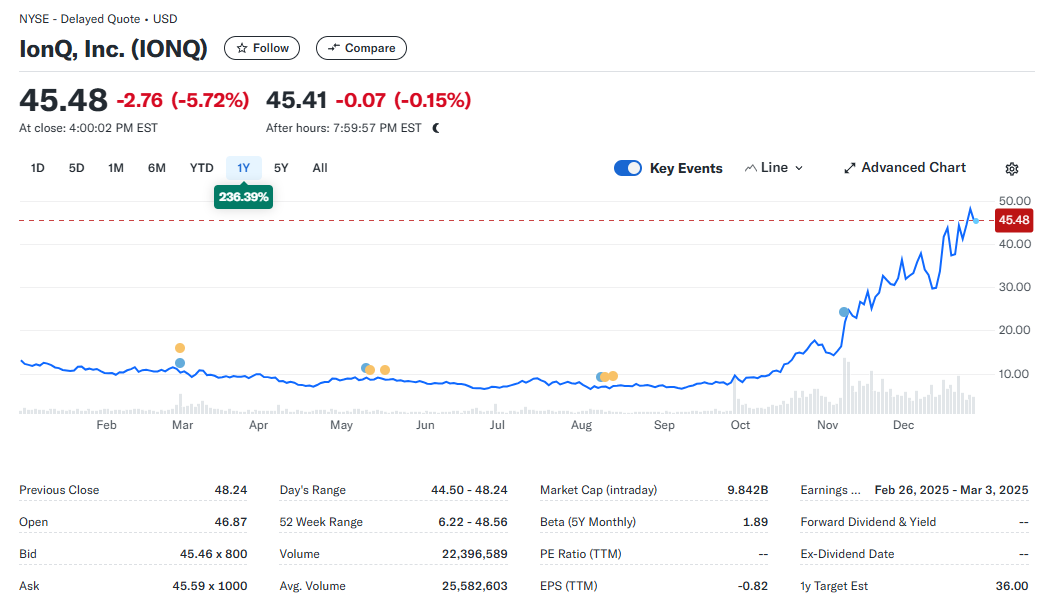Click the blue event marker in March

(180, 363)
